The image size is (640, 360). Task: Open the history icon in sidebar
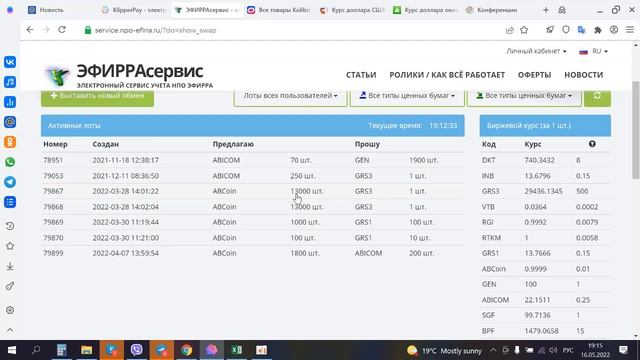(10, 226)
